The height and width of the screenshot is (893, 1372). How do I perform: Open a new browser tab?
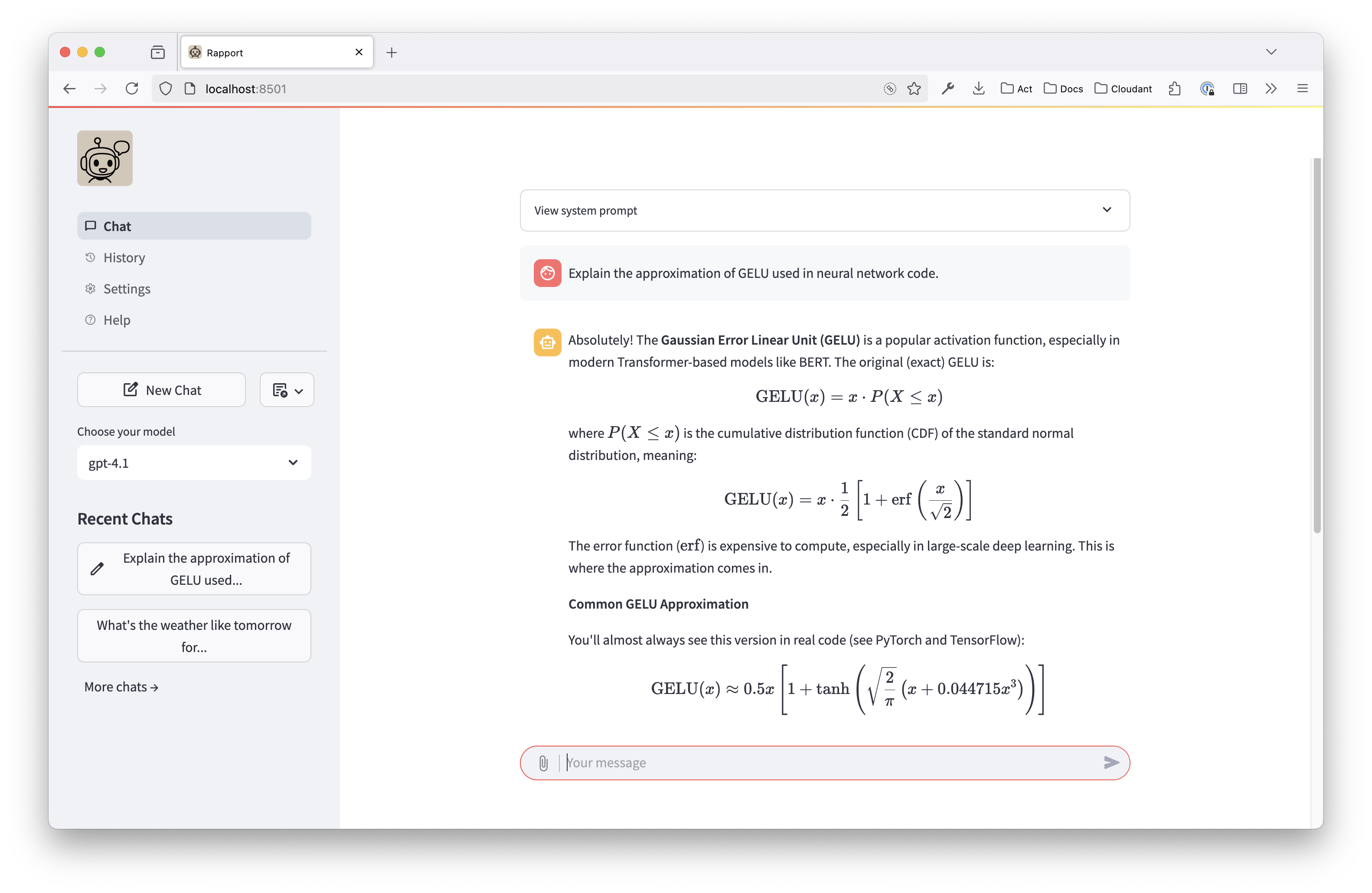click(392, 52)
